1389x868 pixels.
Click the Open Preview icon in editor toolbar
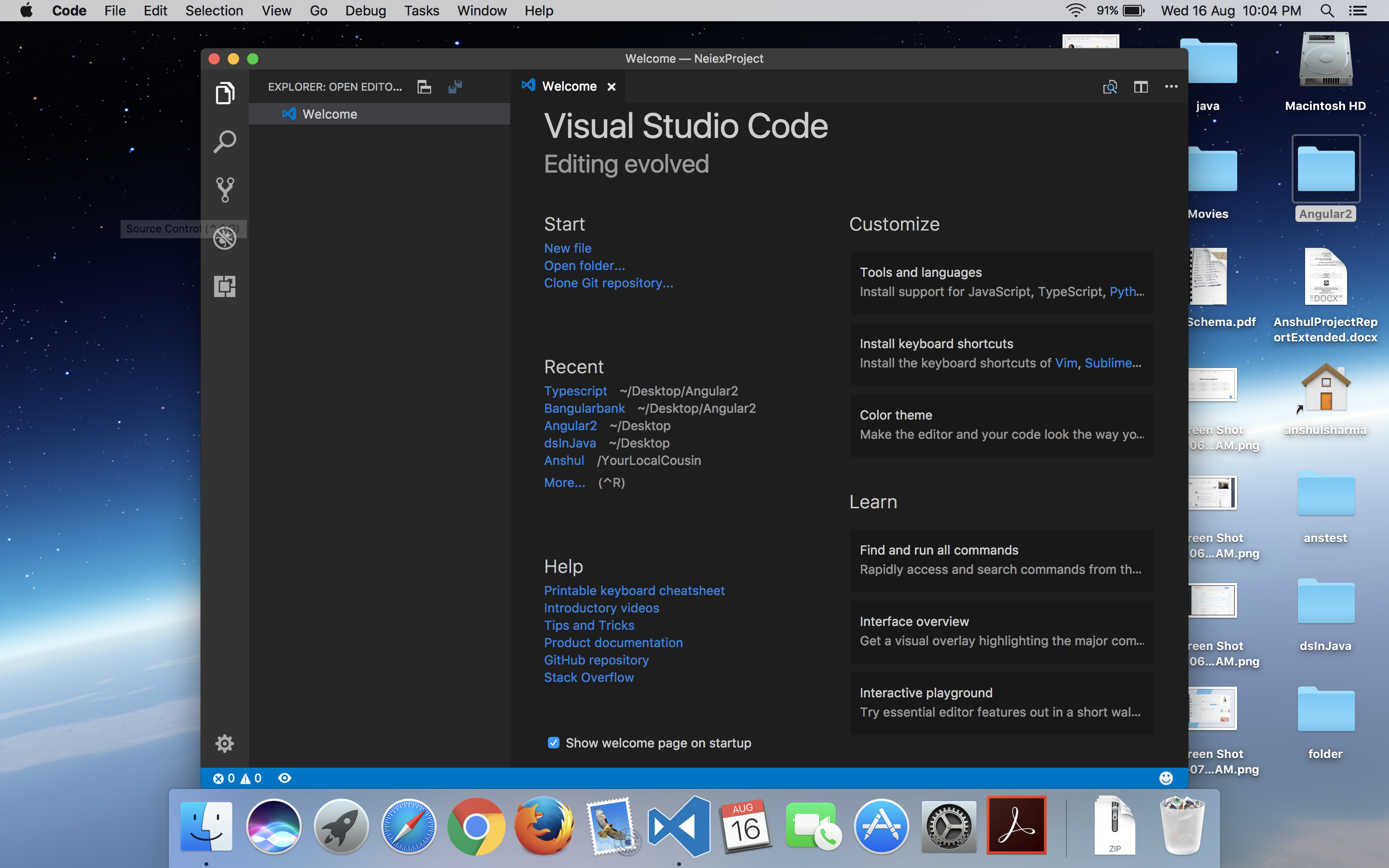[1110, 87]
